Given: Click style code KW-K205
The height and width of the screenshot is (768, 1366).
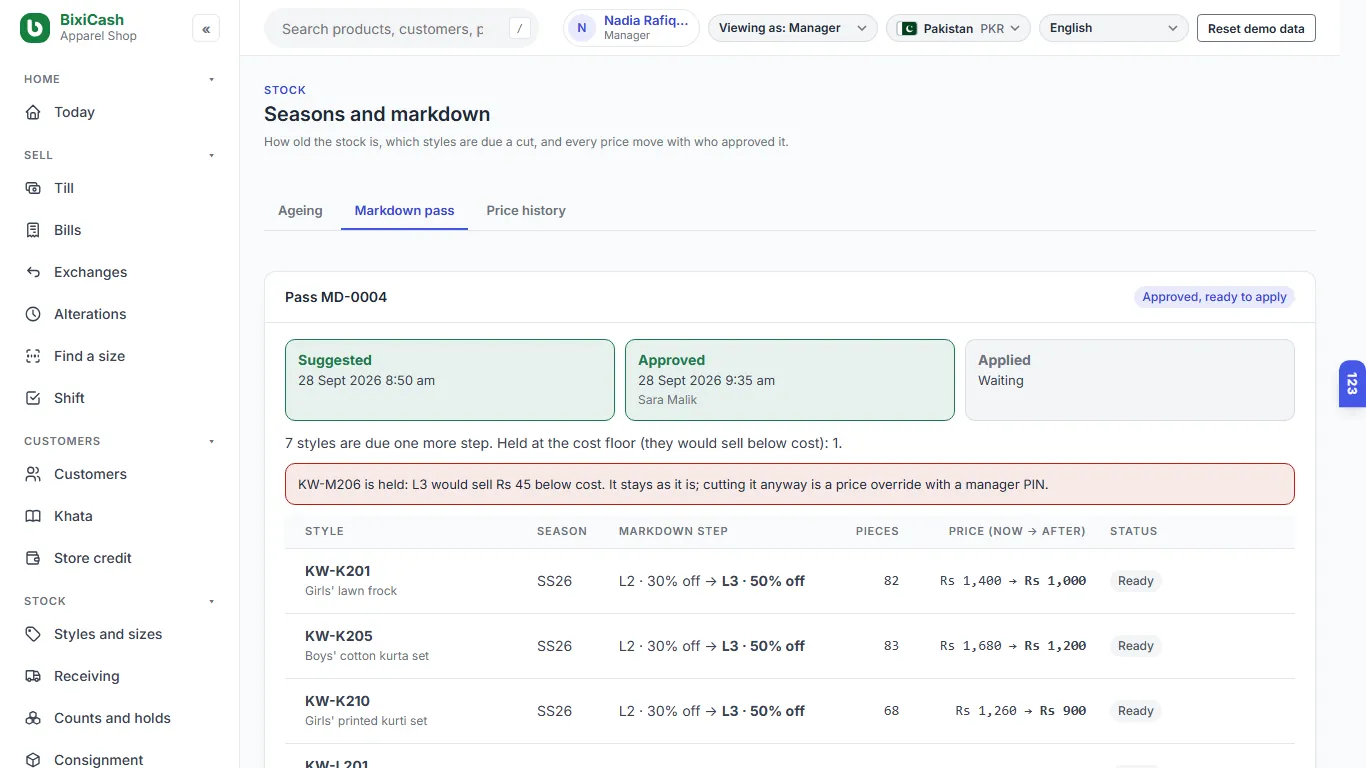Looking at the screenshot, I should click(338, 636).
